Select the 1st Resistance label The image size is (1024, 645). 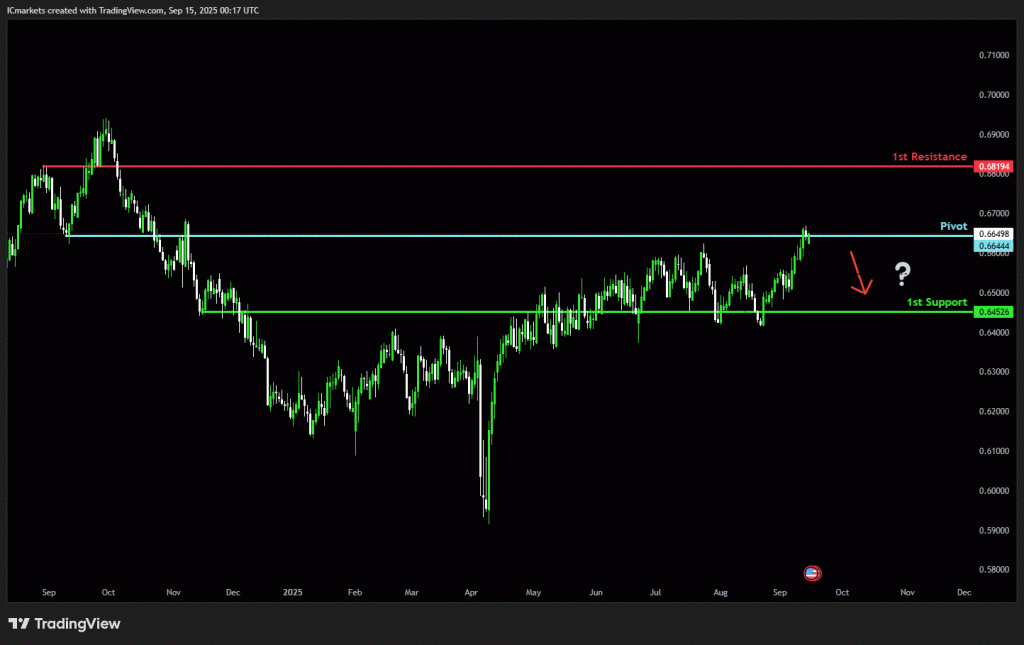tap(929, 157)
